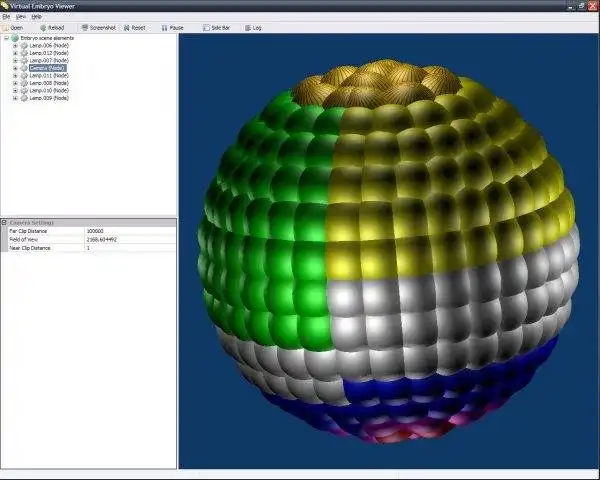Click the Open folder toolbar icon
Image resolution: width=600 pixels, height=480 pixels.
pos(5,28)
